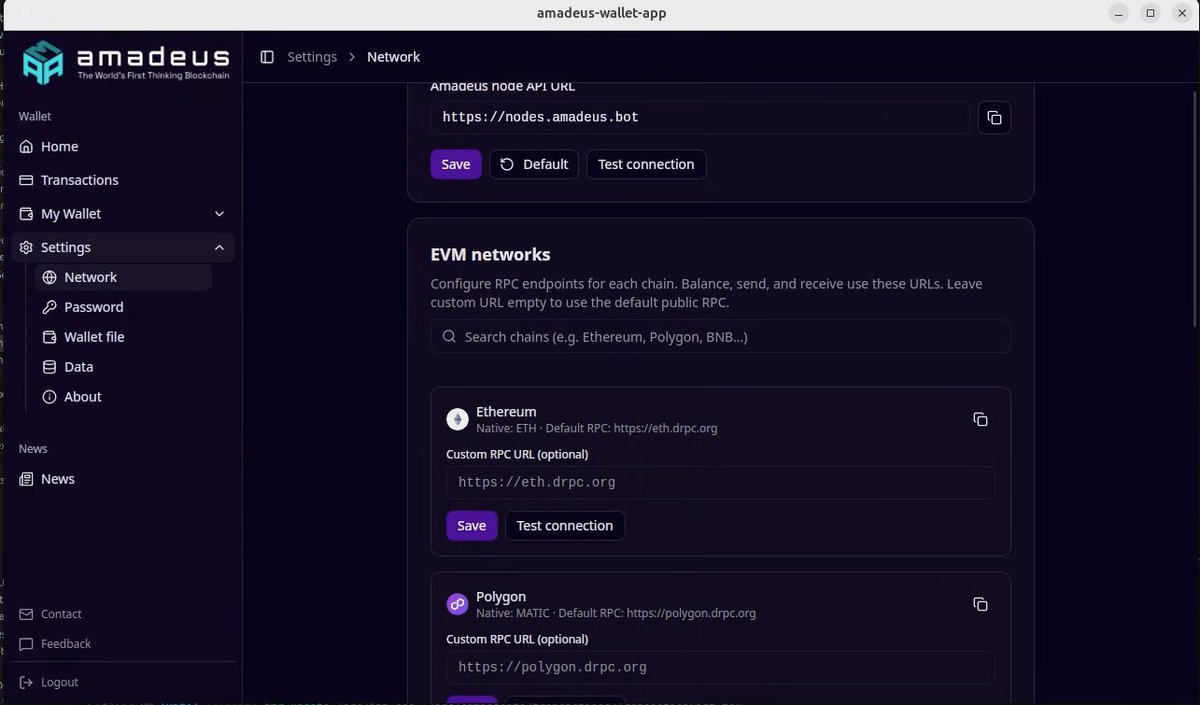The image size is (1200, 705).
Task: Click the Network globe icon
Action: pos(50,277)
